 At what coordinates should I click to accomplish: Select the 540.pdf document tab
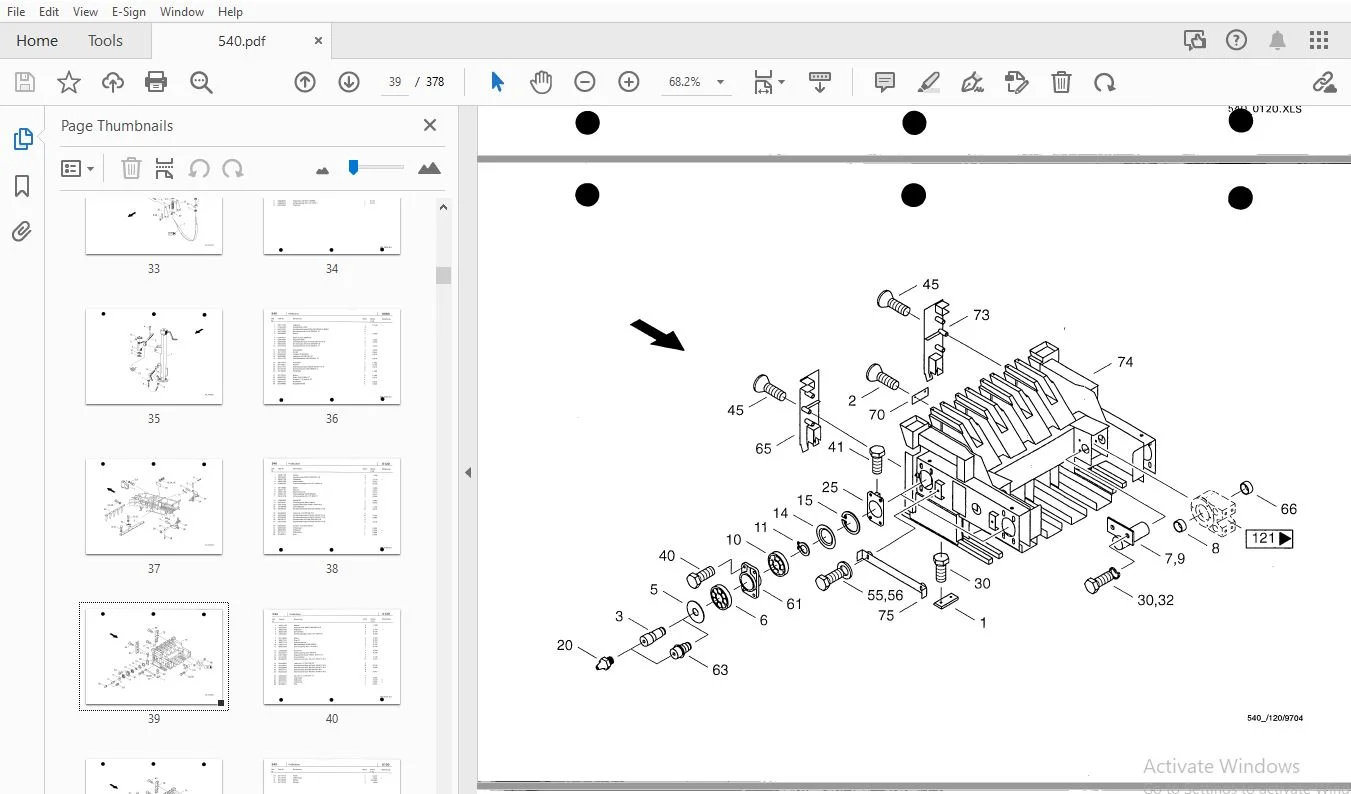[241, 41]
